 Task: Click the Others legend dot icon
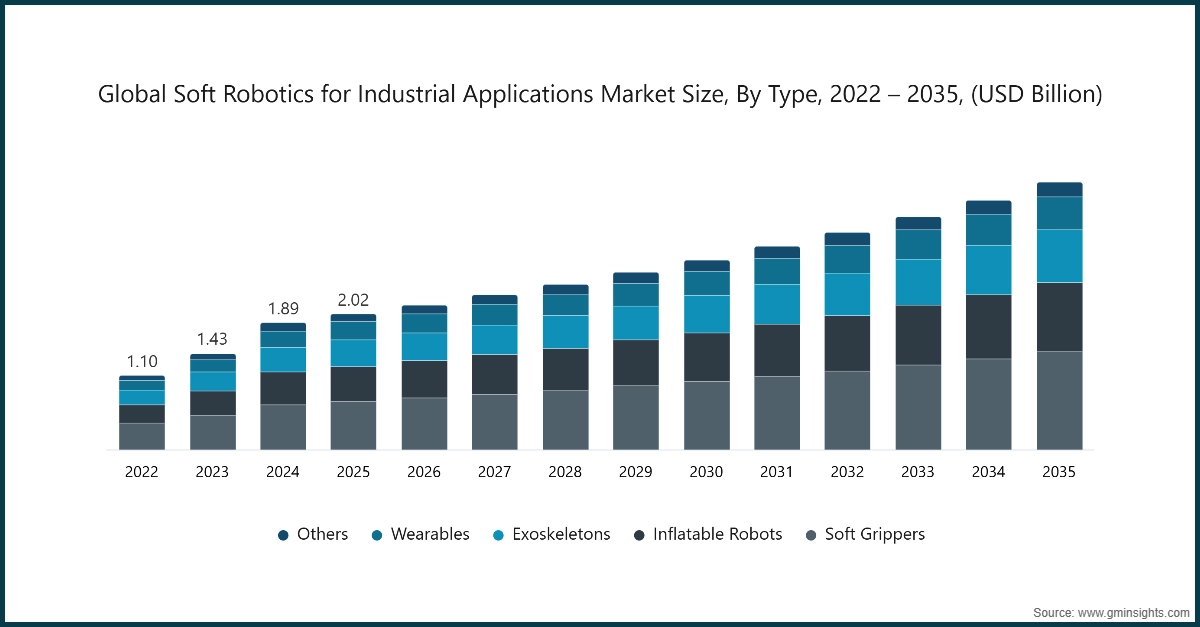(x=283, y=534)
